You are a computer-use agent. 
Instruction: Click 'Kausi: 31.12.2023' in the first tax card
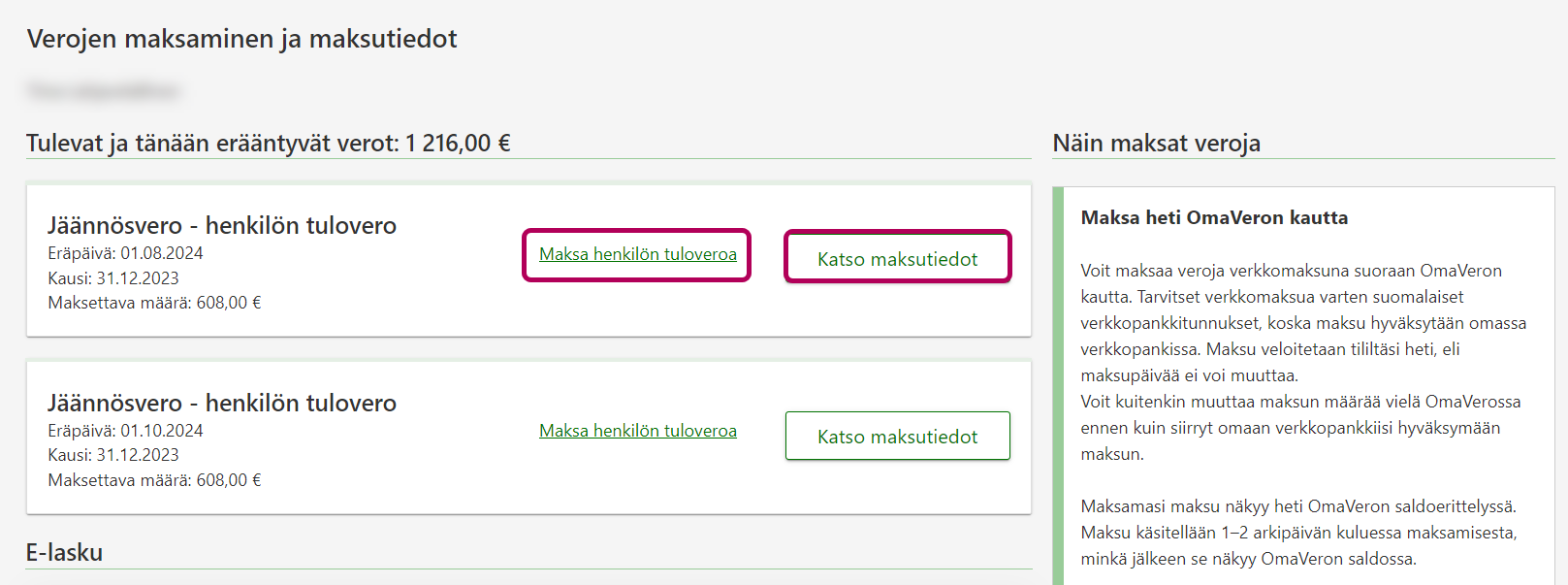[113, 278]
